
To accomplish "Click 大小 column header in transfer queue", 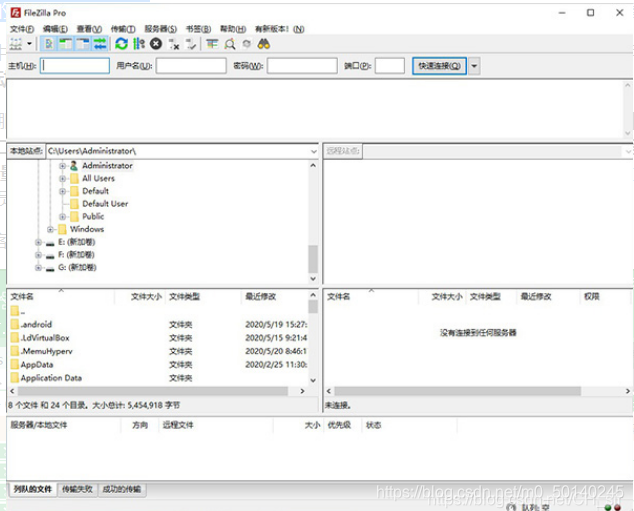I will 298,425.
